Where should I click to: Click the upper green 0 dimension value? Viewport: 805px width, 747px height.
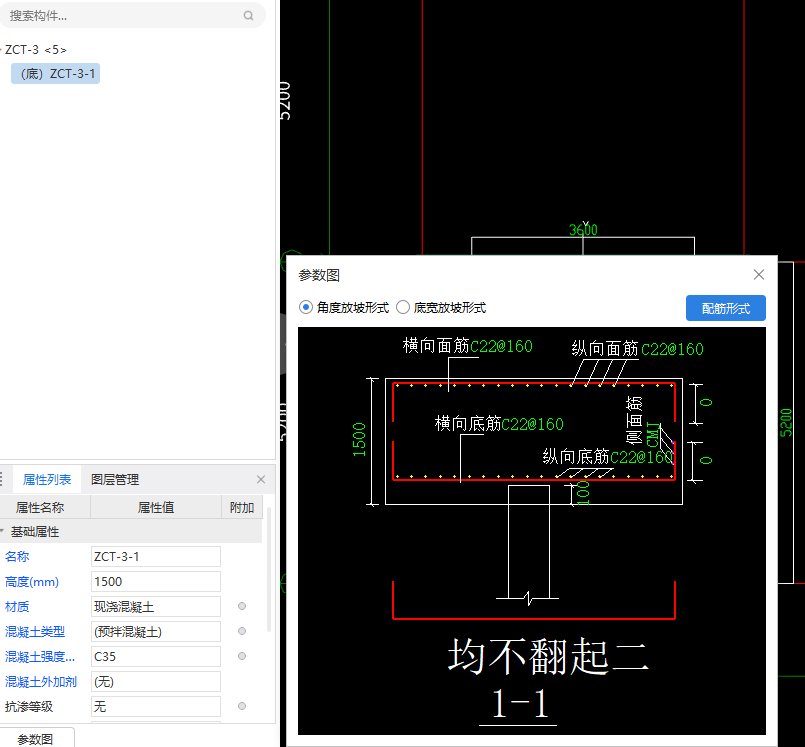[706, 403]
